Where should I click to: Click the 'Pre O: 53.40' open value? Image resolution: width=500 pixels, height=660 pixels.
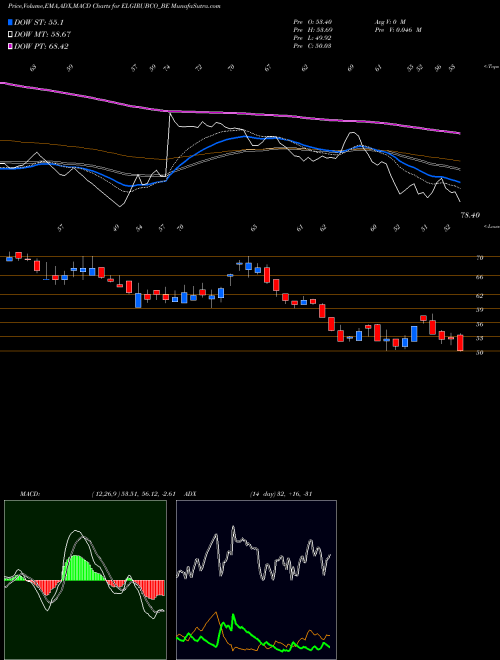[313, 22]
